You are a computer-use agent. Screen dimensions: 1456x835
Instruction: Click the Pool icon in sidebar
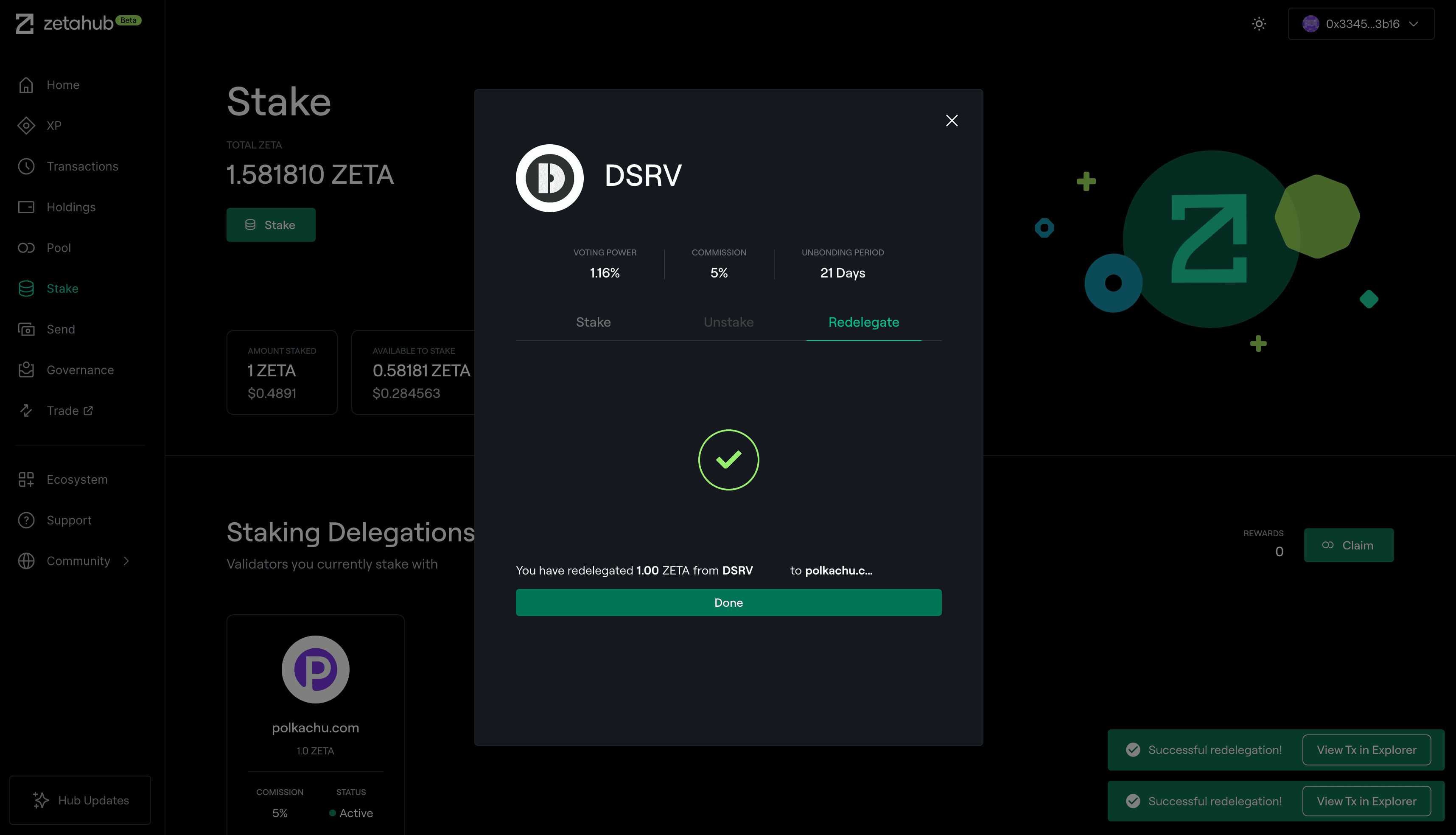[26, 248]
